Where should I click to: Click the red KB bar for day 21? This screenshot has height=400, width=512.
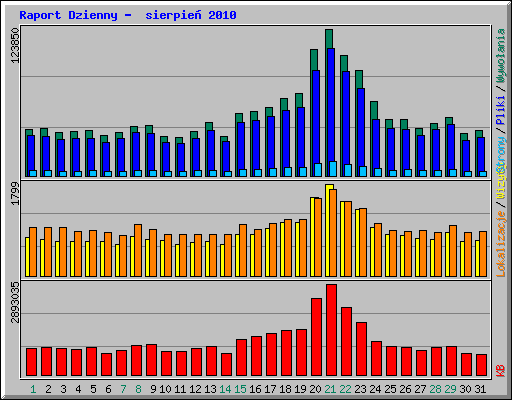pyautogui.click(x=331, y=330)
